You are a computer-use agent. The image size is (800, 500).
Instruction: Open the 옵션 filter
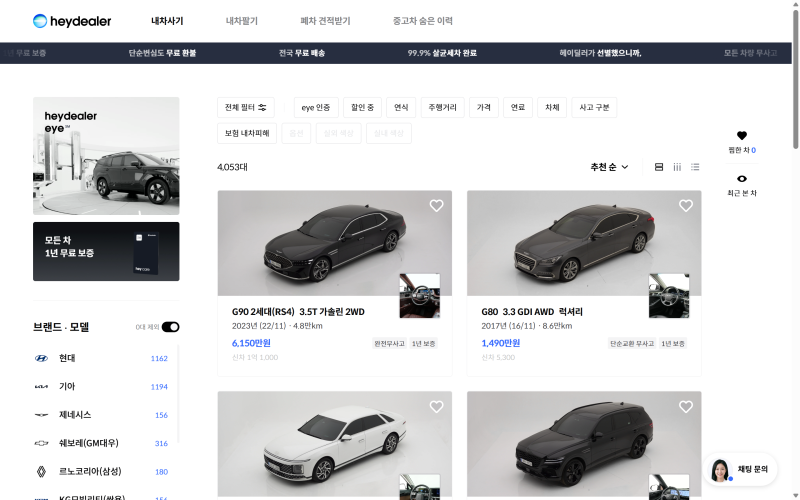pos(296,133)
